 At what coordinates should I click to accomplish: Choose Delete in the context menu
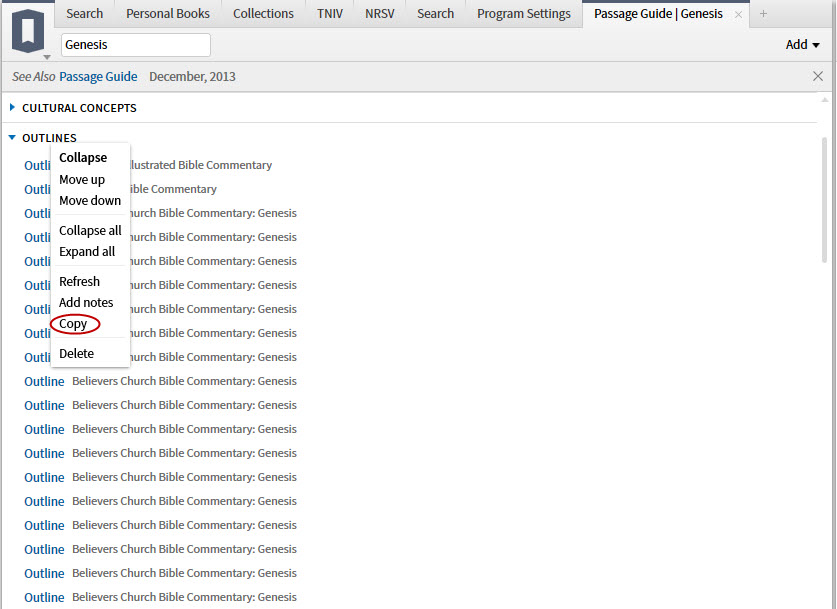pos(76,353)
